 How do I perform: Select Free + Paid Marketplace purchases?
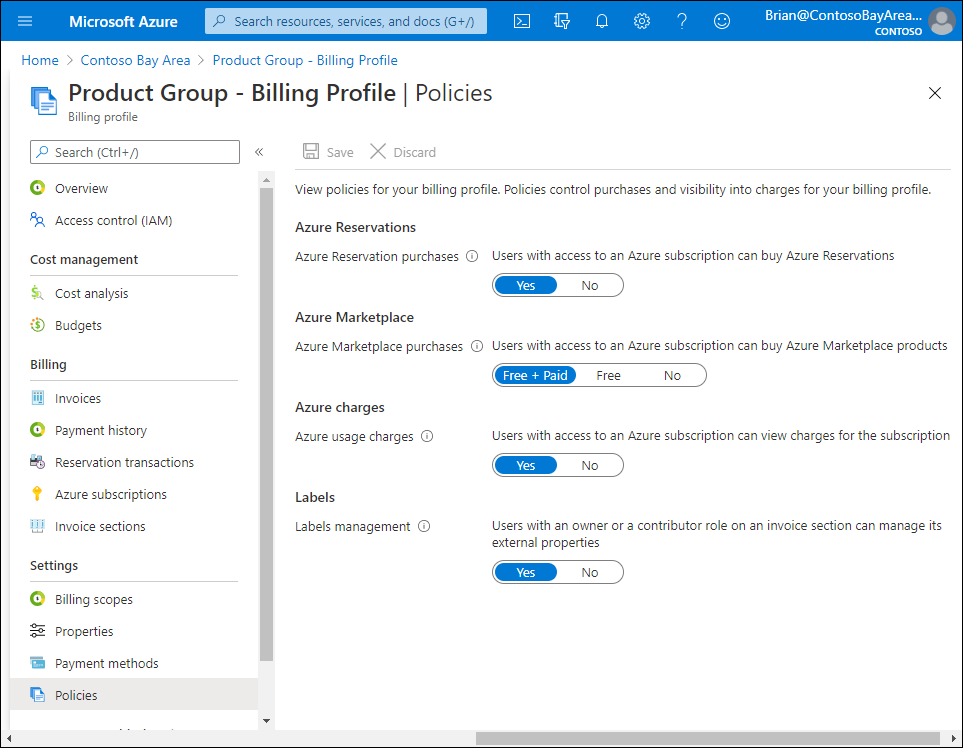point(535,375)
